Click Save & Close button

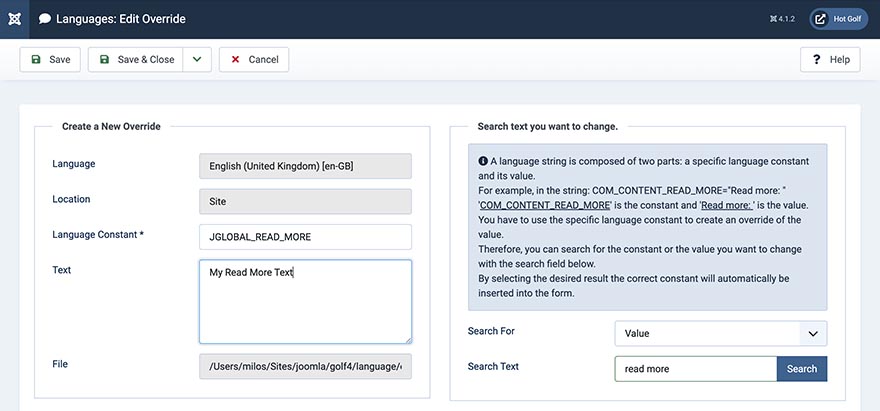click(x=135, y=60)
